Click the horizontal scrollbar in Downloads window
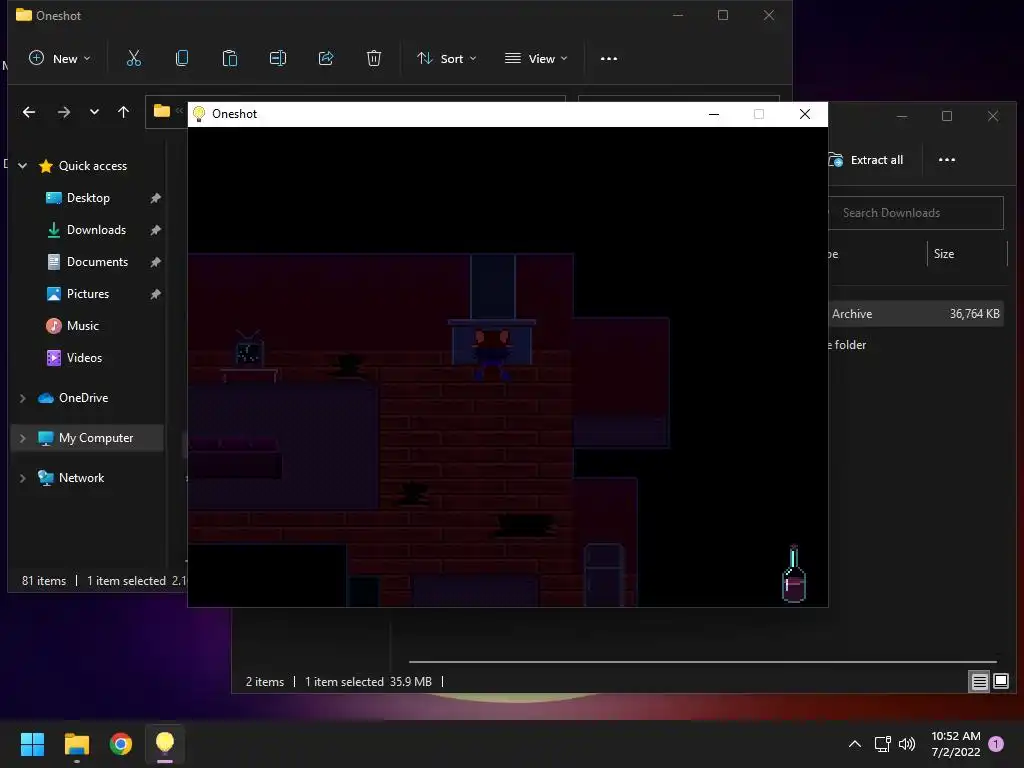This screenshot has height=768, width=1024. pos(703,662)
